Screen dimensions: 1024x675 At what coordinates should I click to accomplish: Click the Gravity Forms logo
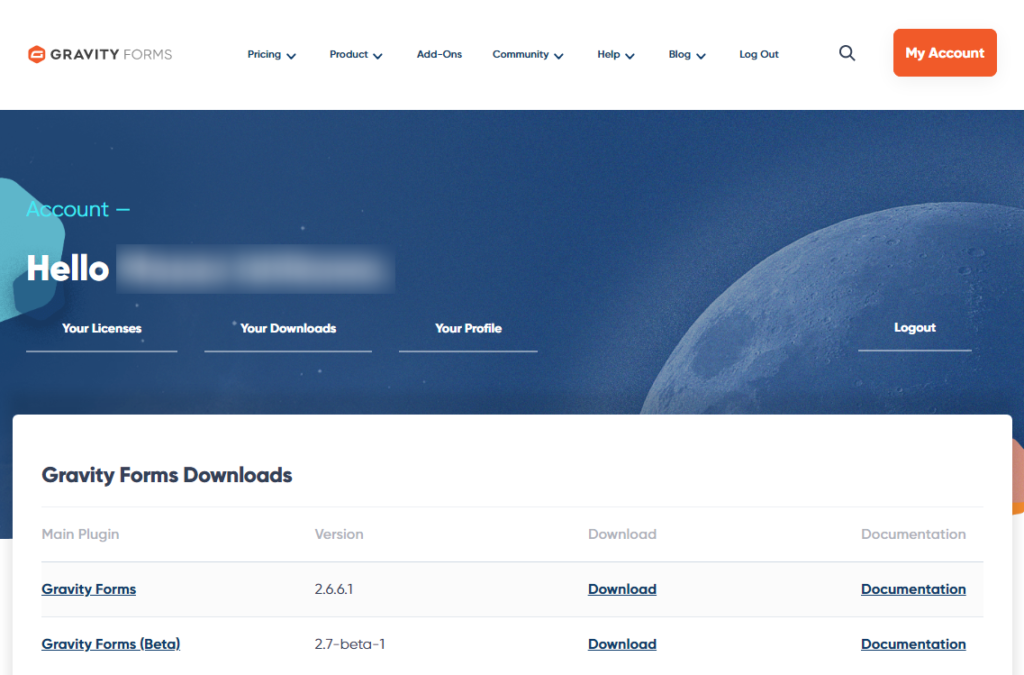pos(100,54)
